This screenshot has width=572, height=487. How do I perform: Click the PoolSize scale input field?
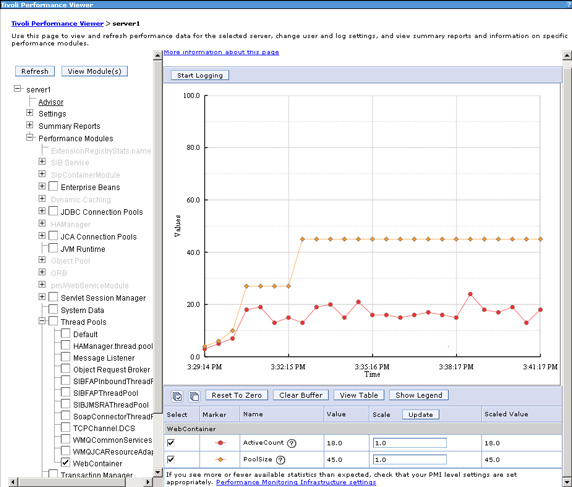[x=410, y=460]
